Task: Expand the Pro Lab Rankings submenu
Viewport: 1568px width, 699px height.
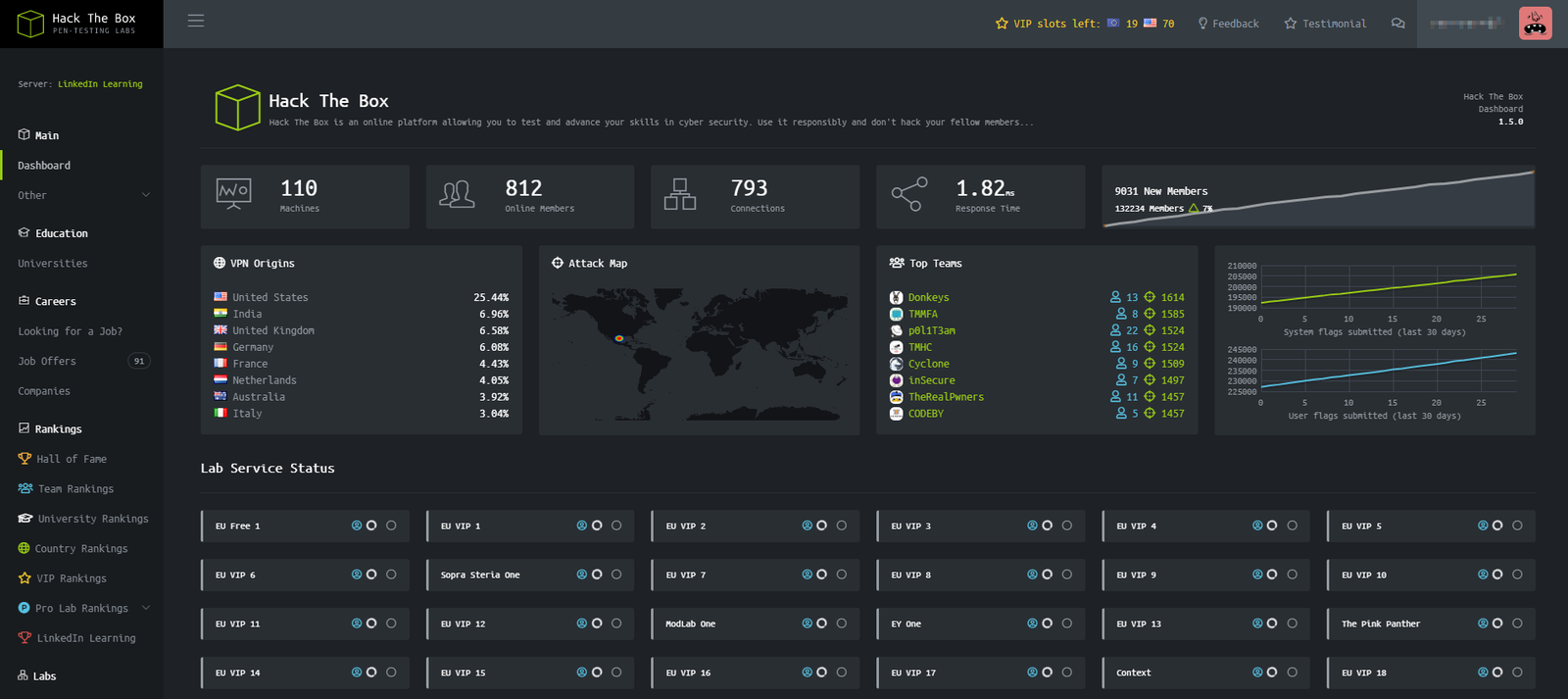Action: tap(145, 608)
